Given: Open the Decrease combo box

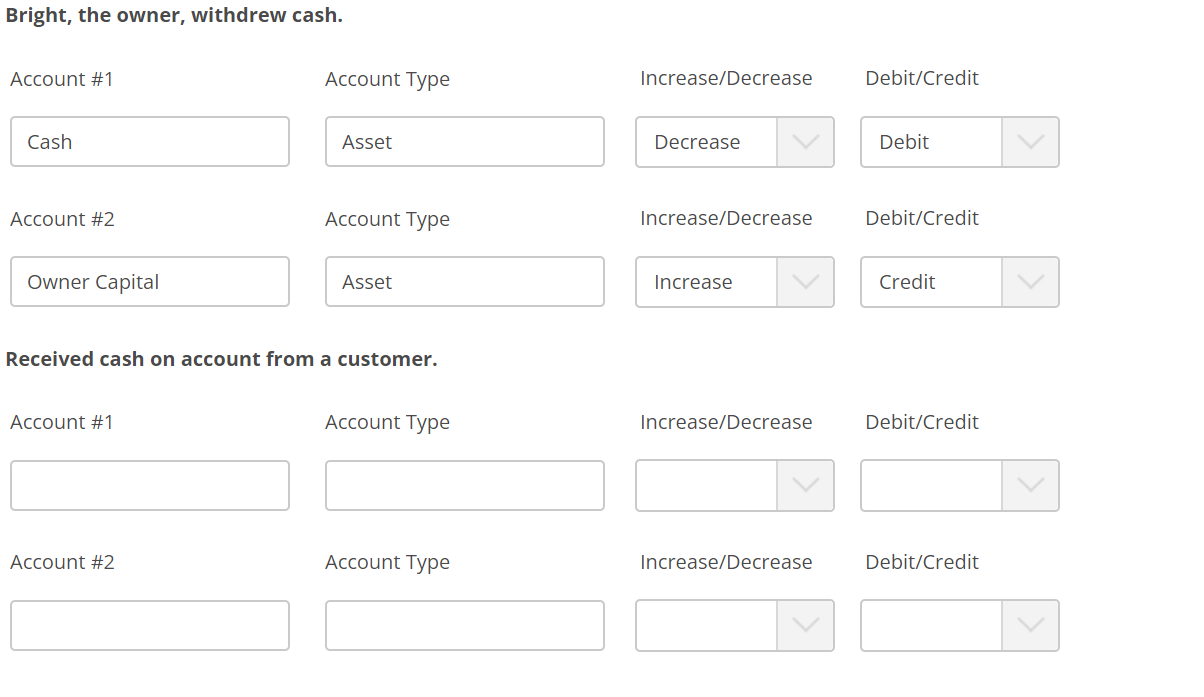Looking at the screenshot, I should pos(705,142).
